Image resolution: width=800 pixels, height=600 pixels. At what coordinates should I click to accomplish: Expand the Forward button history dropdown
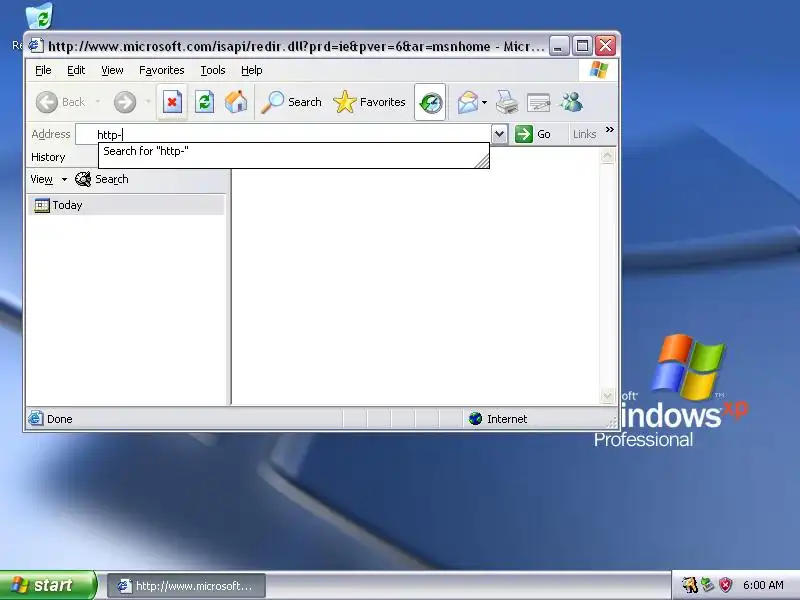148,102
